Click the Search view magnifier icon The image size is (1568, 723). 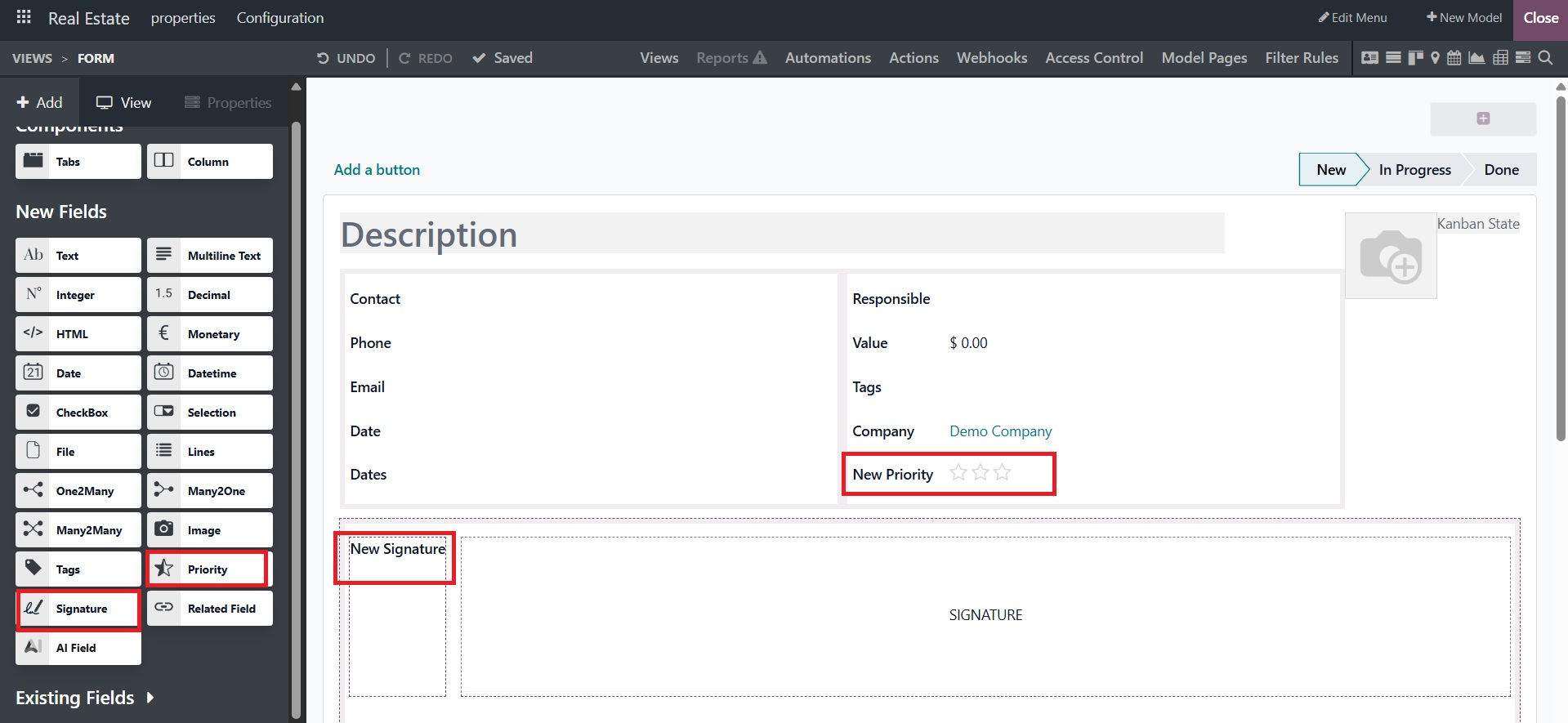click(x=1545, y=58)
